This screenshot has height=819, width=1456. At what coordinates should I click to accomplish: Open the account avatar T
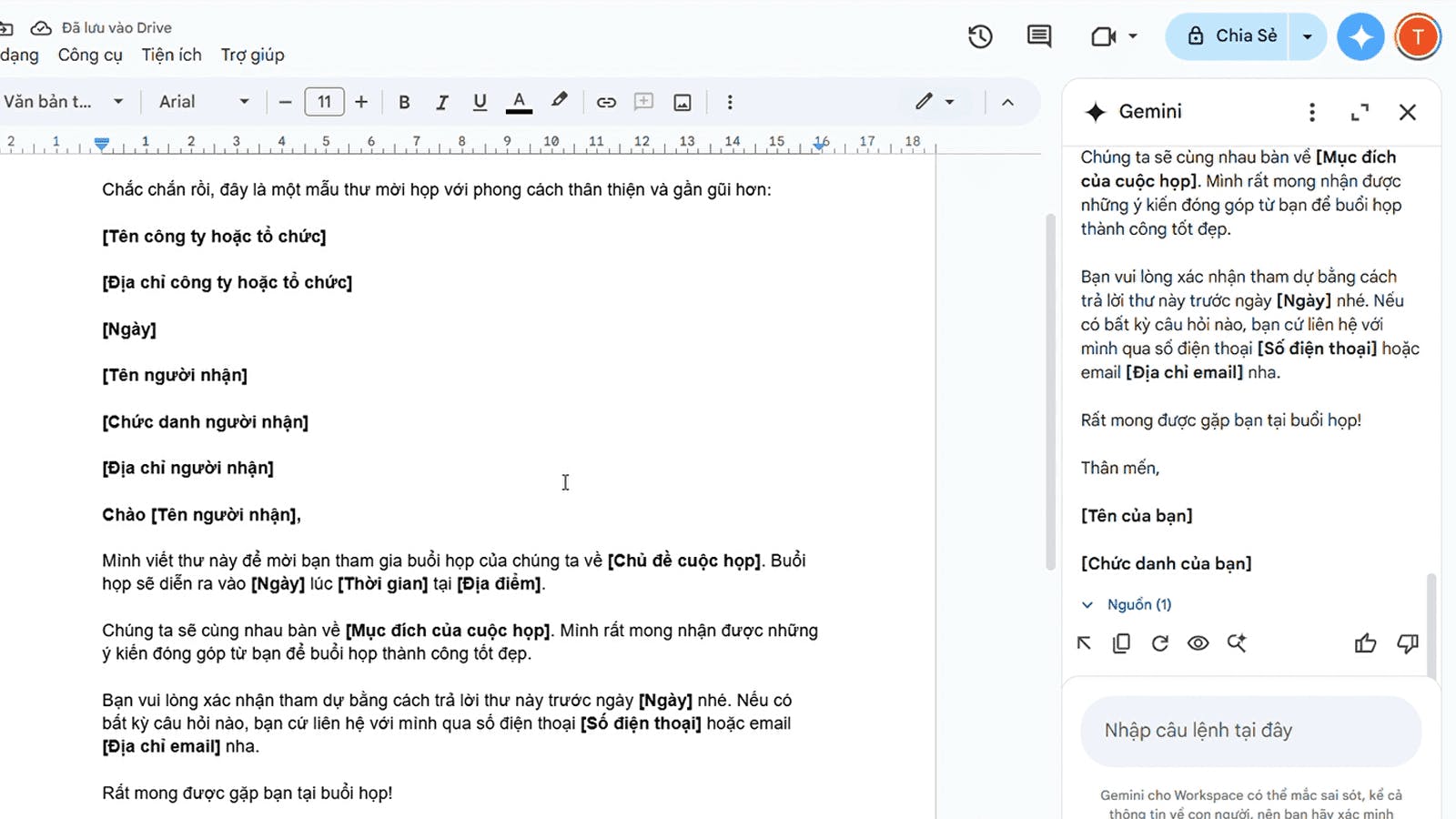1417,36
